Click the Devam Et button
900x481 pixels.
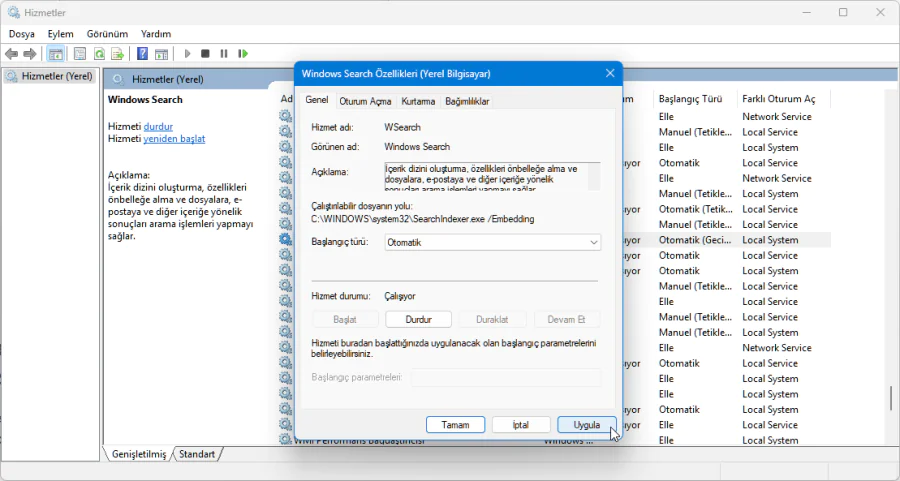[x=567, y=319]
